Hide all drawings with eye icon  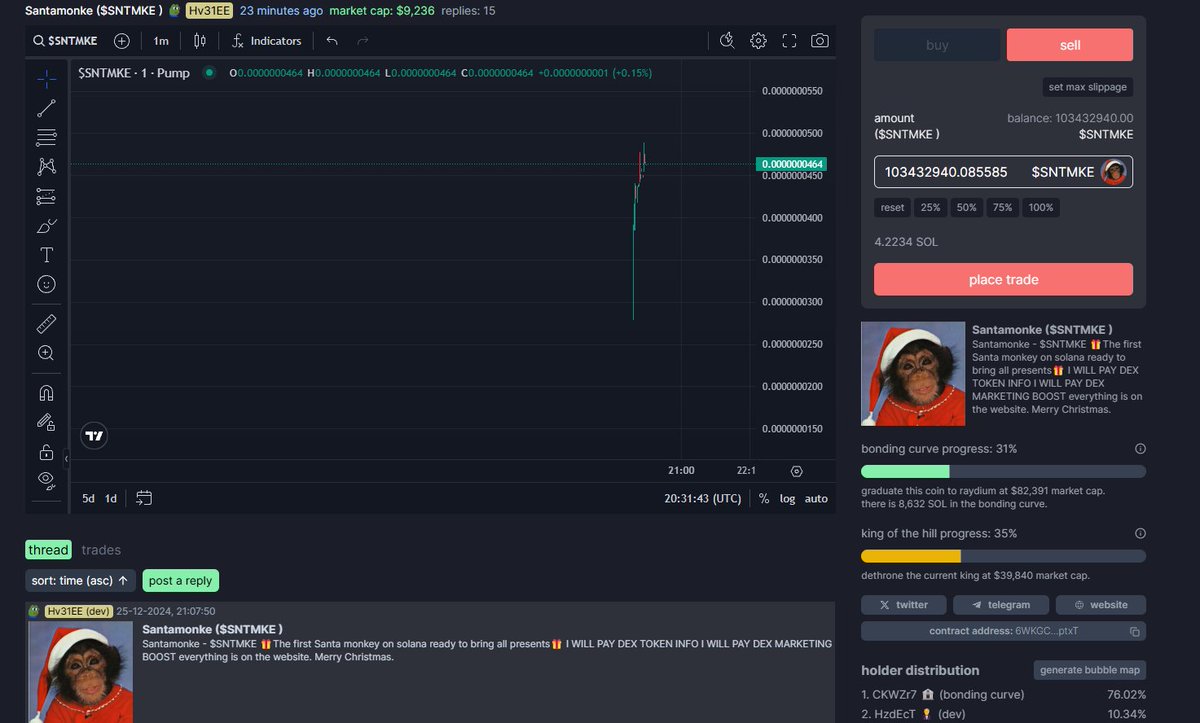(46, 480)
